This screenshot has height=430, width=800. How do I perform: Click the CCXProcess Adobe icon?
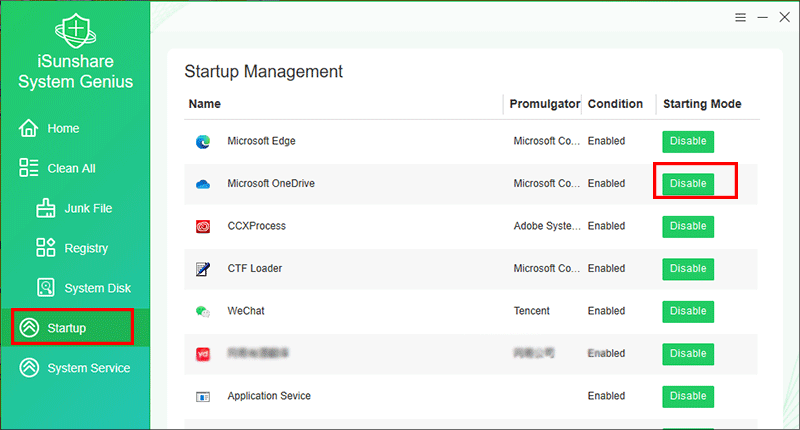[203, 226]
